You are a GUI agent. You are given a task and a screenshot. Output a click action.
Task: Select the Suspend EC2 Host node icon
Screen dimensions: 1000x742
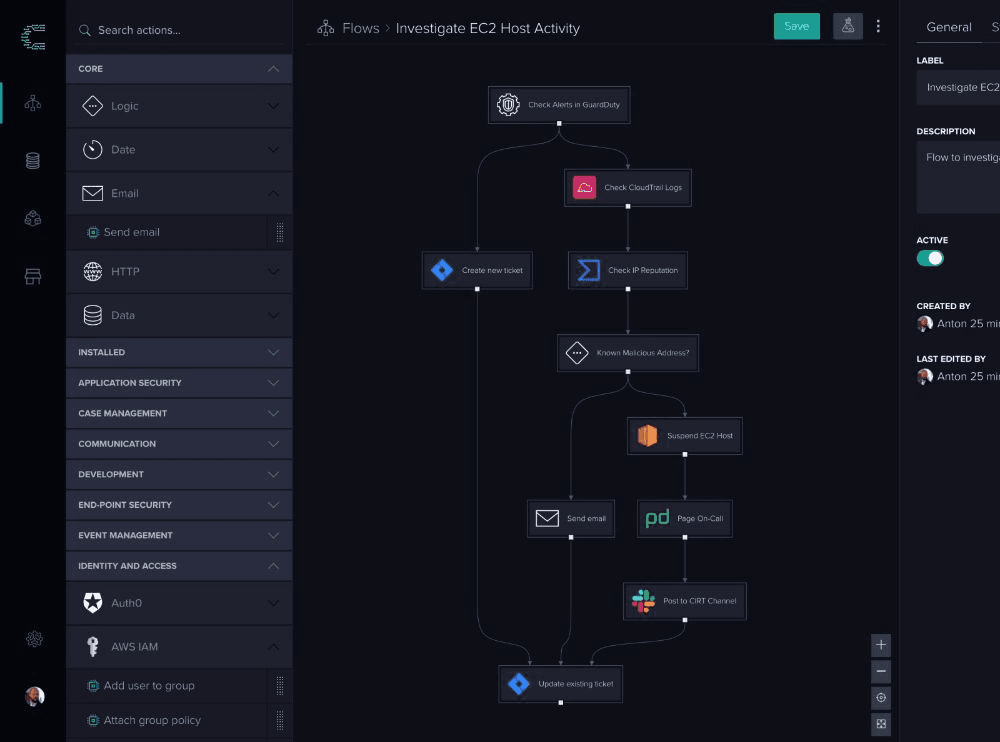click(648, 435)
